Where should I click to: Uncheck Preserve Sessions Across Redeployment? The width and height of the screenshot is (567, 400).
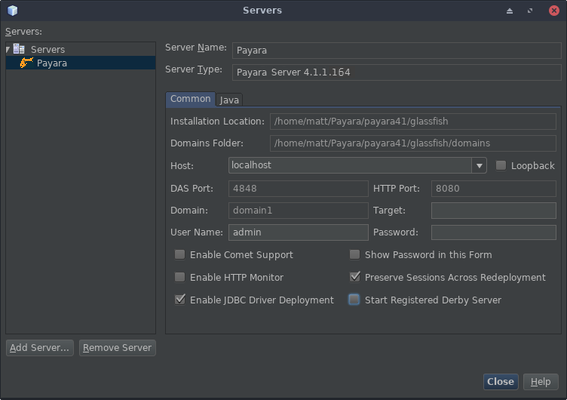(x=355, y=277)
